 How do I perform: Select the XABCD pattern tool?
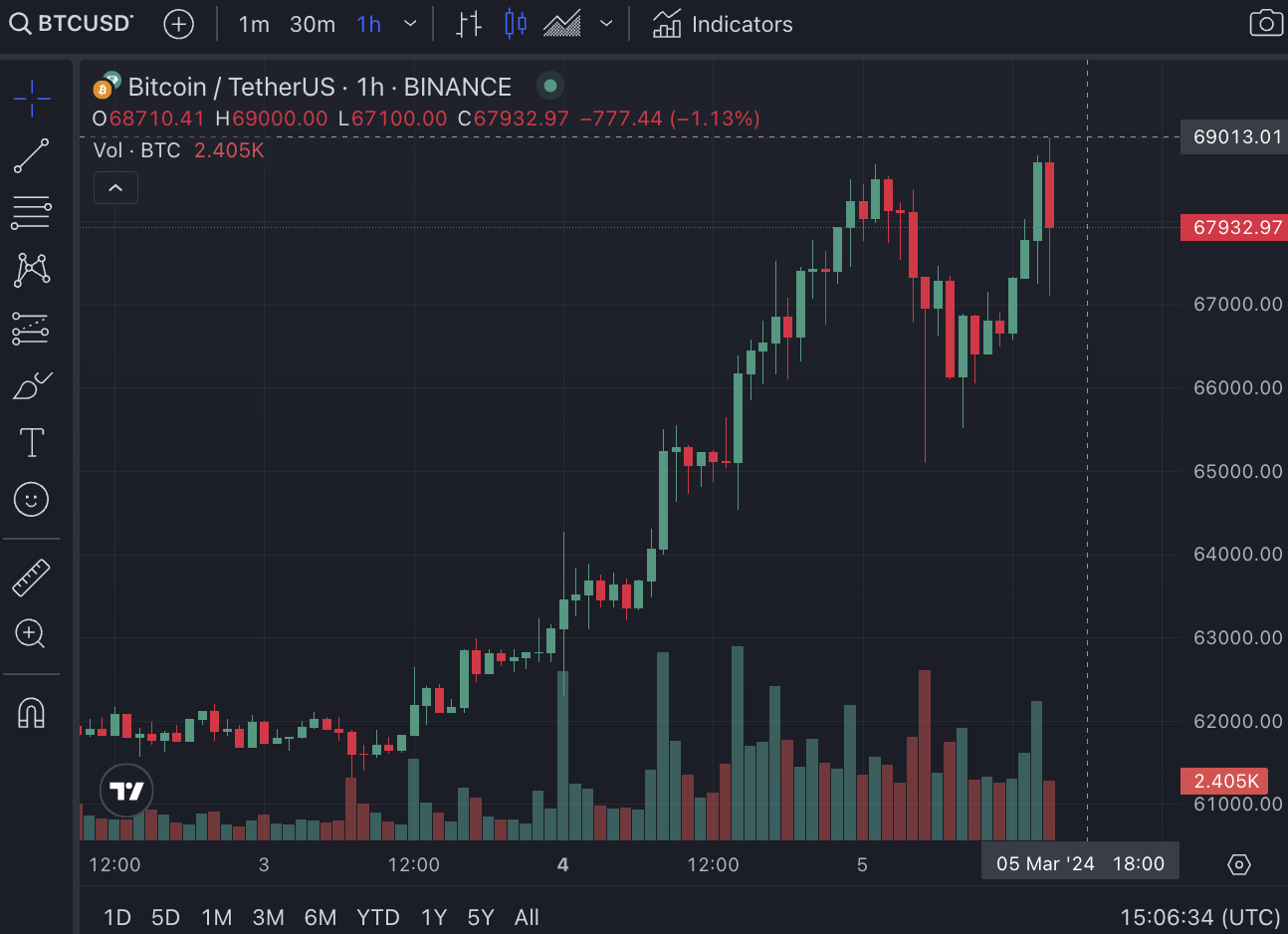pyautogui.click(x=32, y=269)
